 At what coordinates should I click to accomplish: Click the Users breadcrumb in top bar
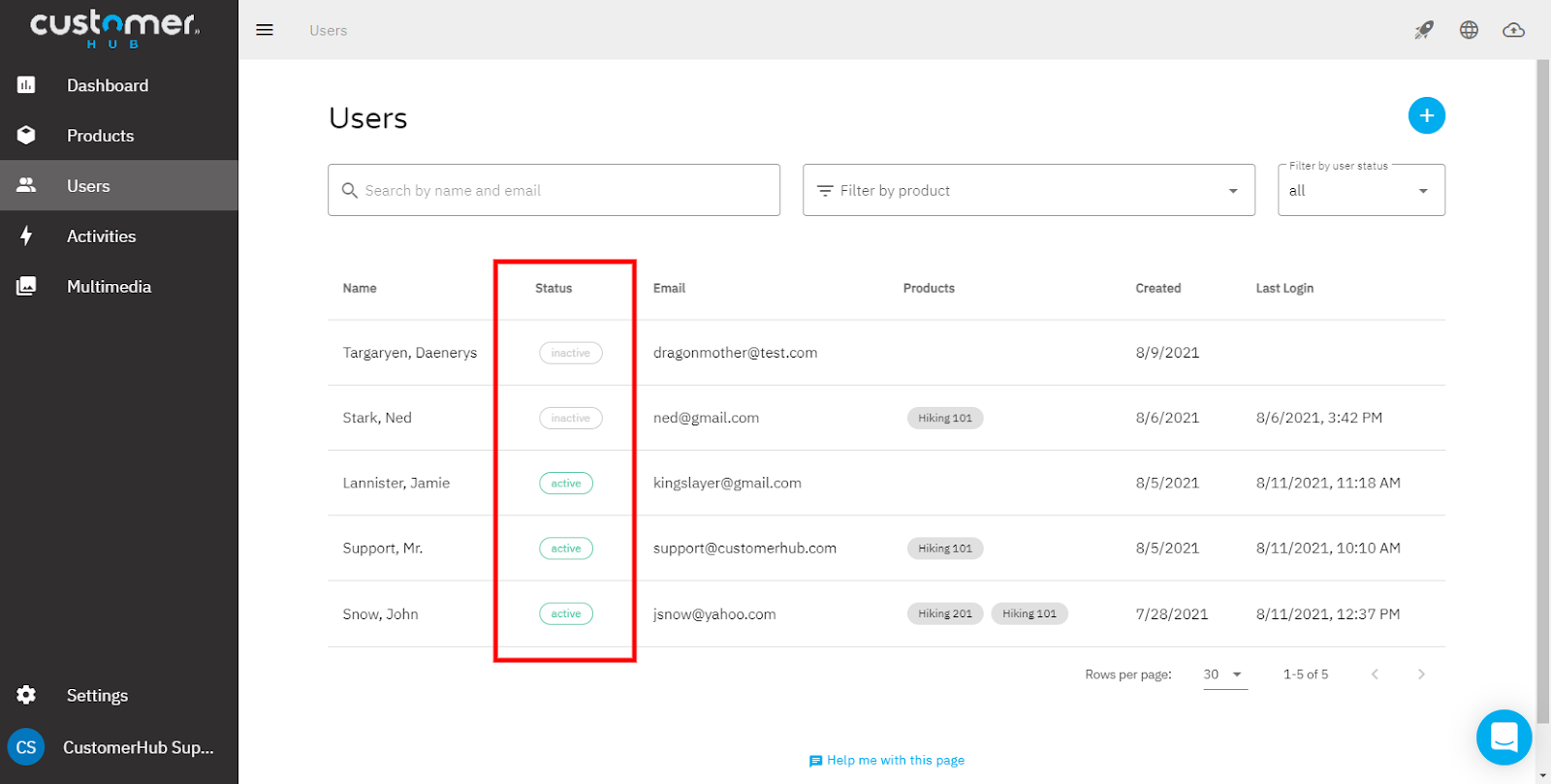329,30
